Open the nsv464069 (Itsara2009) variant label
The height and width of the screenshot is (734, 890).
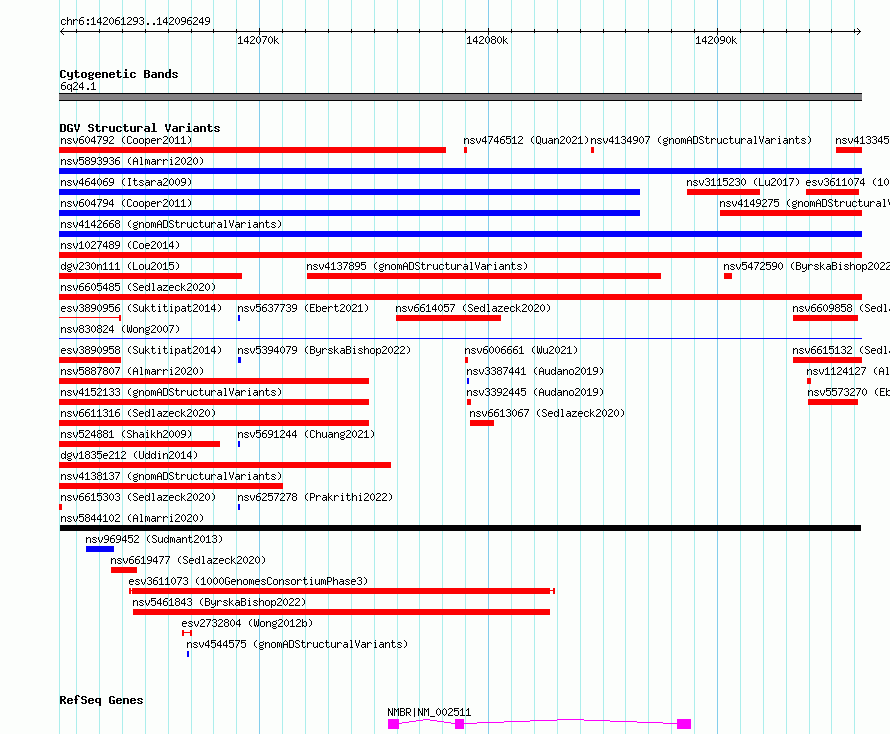tap(126, 182)
